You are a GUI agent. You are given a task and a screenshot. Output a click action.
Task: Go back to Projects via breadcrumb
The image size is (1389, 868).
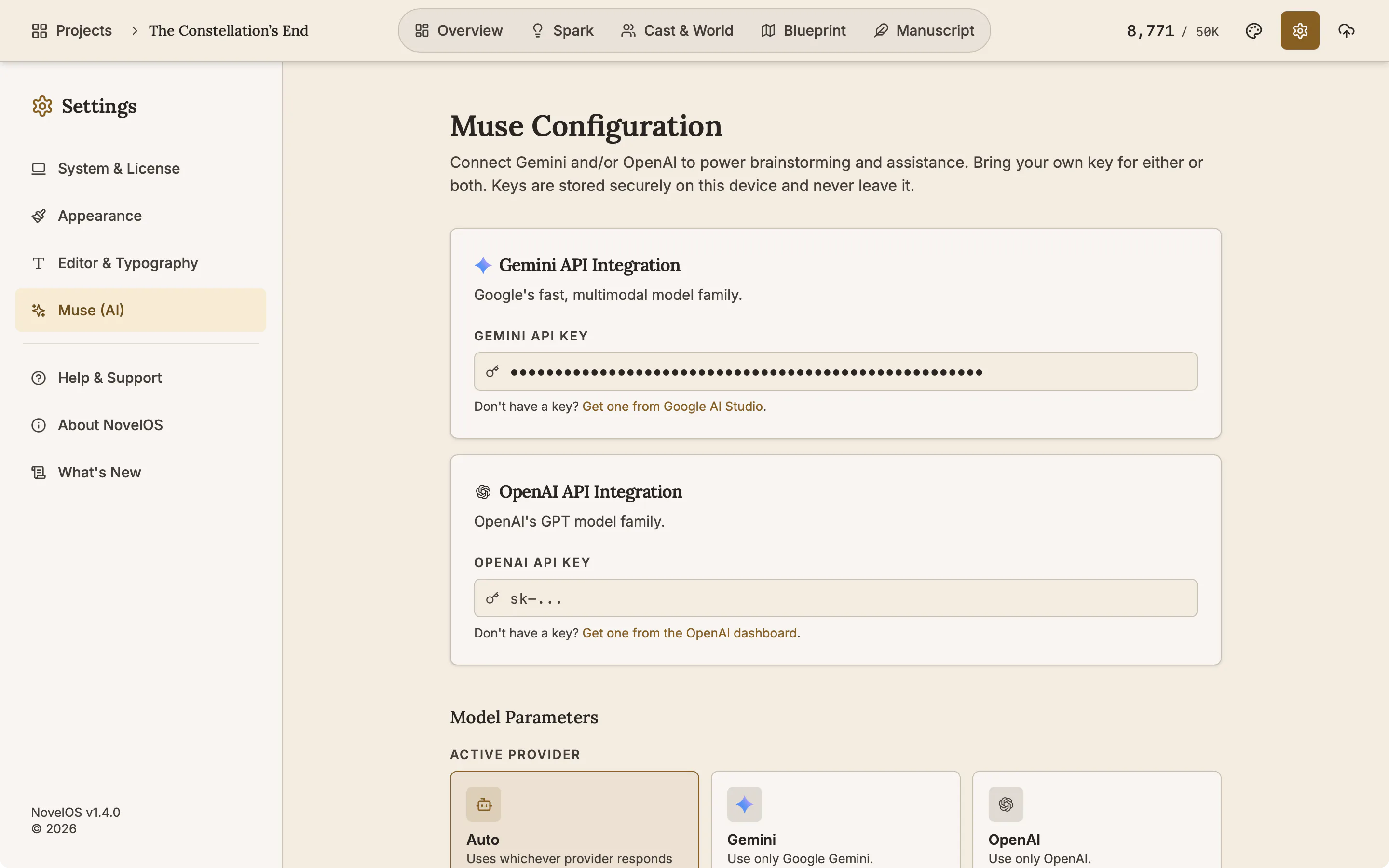point(72,30)
